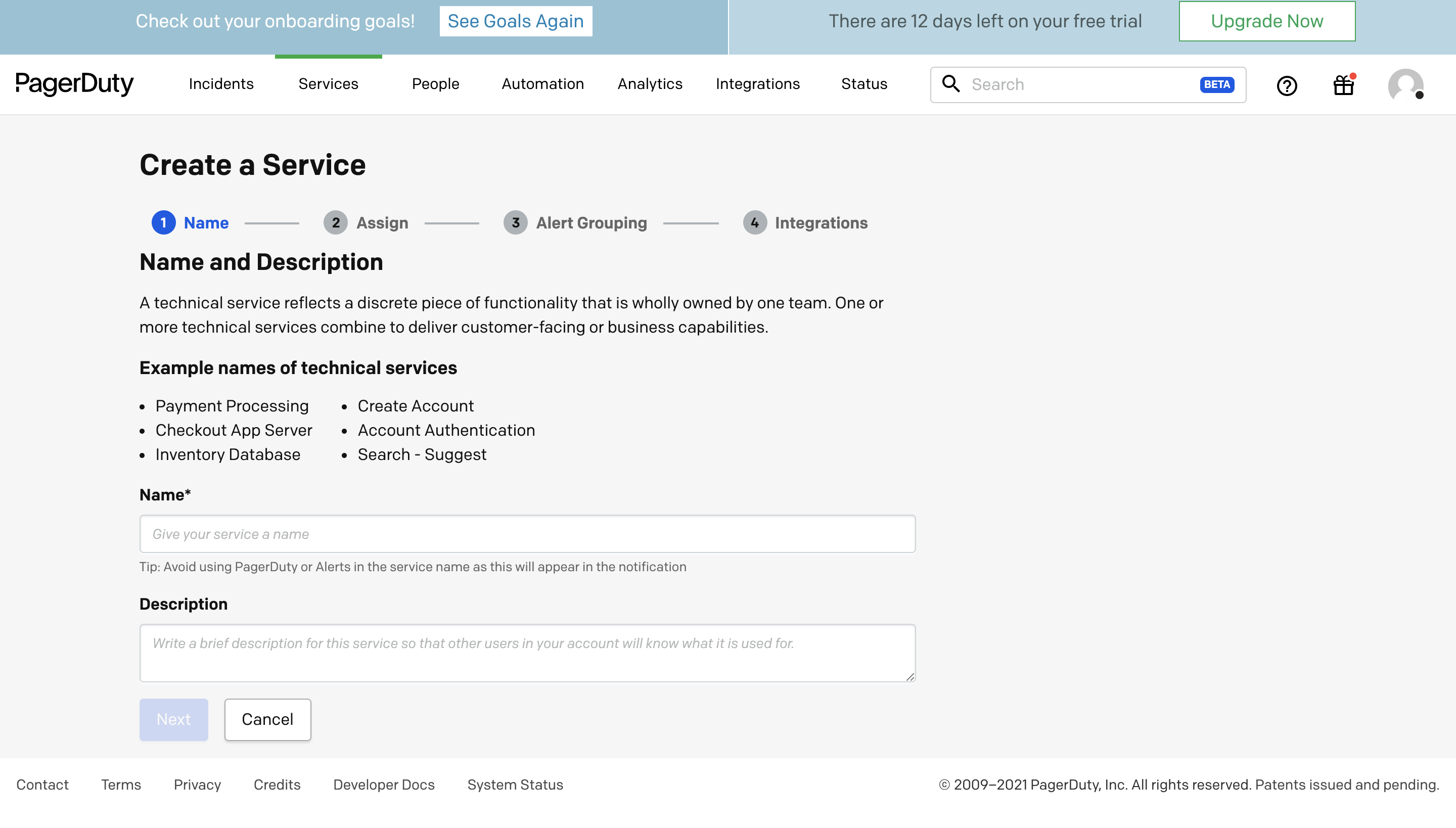Click the 'Payment Processing' example name
1456x828 pixels.
pos(232,406)
